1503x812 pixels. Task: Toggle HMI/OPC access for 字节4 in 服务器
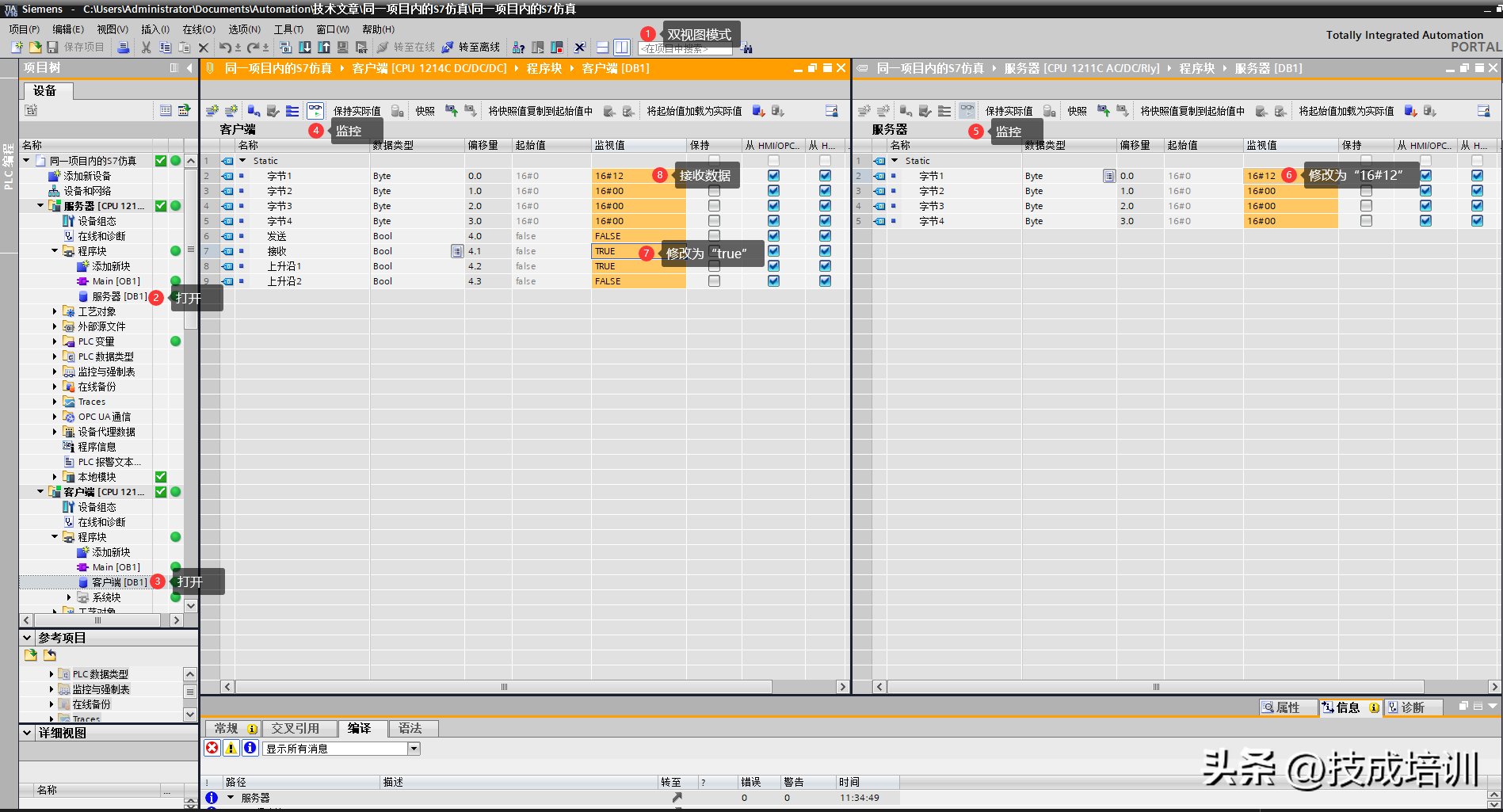1425,221
